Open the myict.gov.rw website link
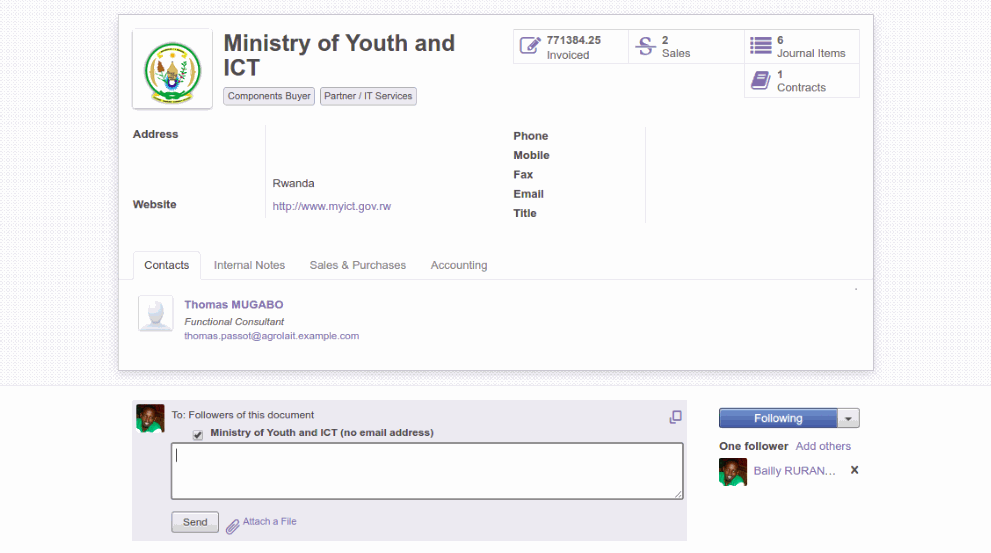 point(332,207)
